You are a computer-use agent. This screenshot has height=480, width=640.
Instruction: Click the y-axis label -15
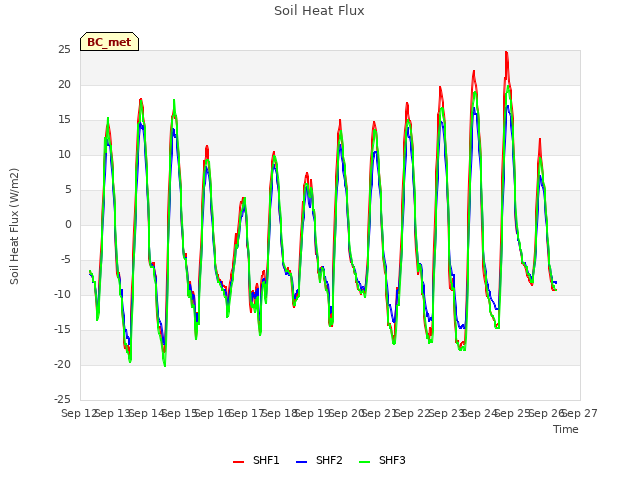coord(62,330)
